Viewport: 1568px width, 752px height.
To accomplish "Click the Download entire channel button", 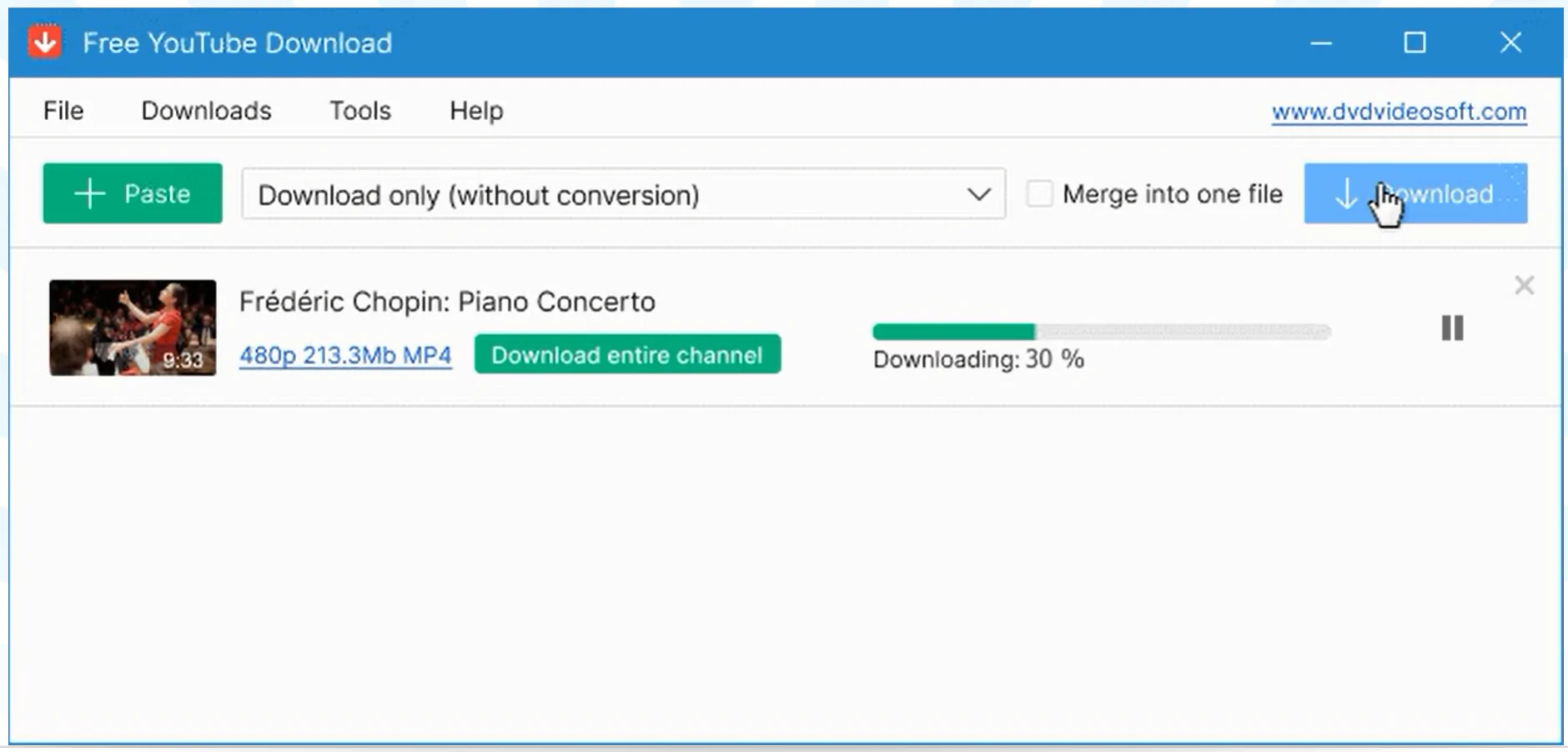I will point(627,354).
